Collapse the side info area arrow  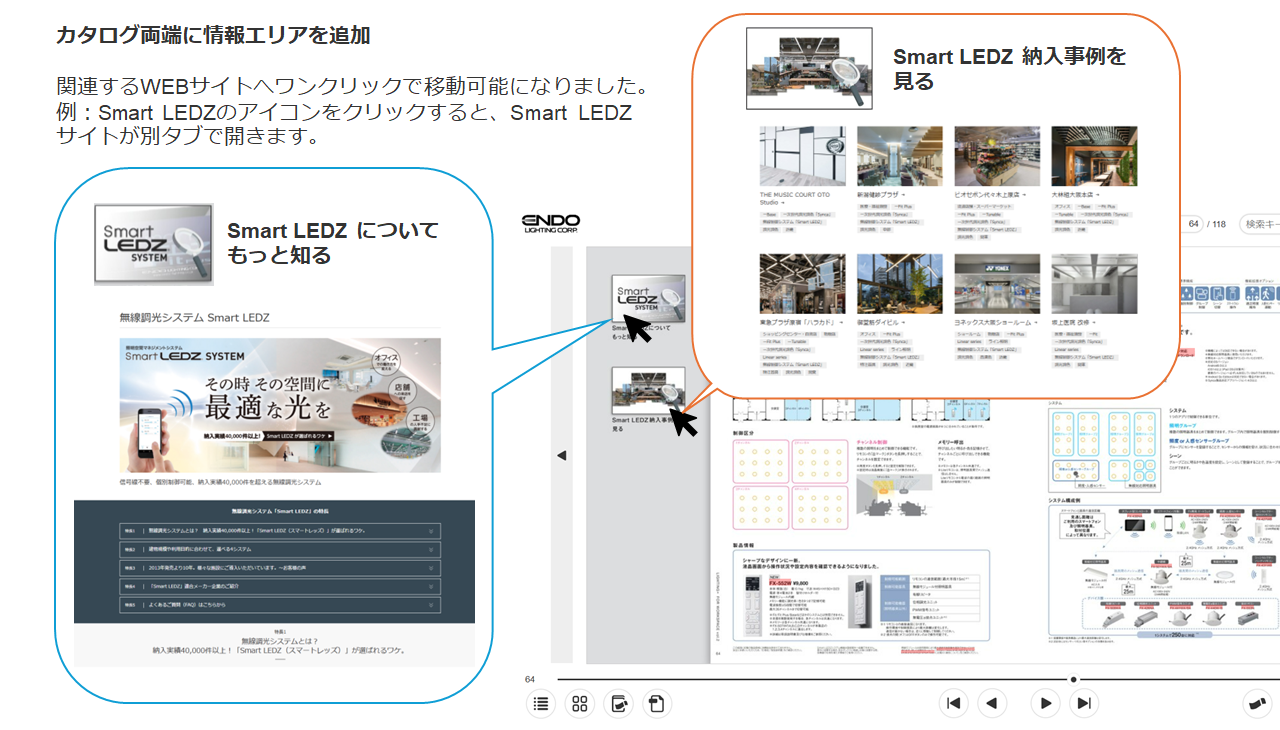[x=561, y=455]
